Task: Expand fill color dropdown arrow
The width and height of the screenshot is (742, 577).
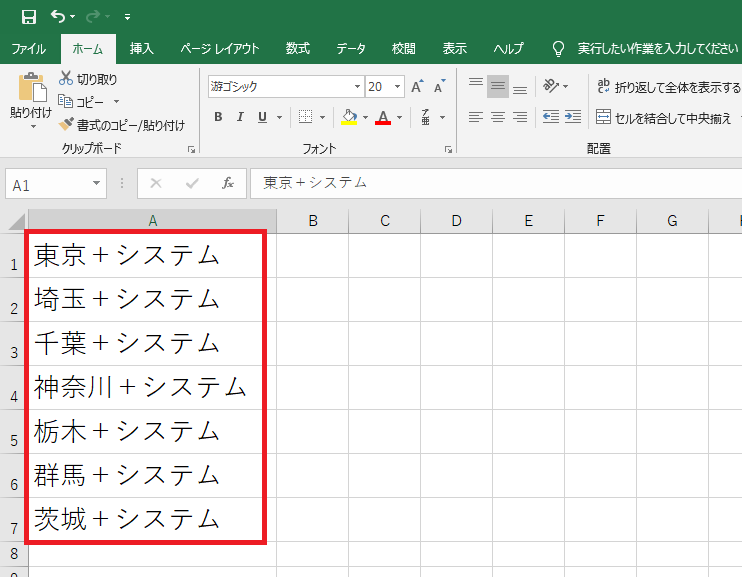Action: [x=365, y=117]
